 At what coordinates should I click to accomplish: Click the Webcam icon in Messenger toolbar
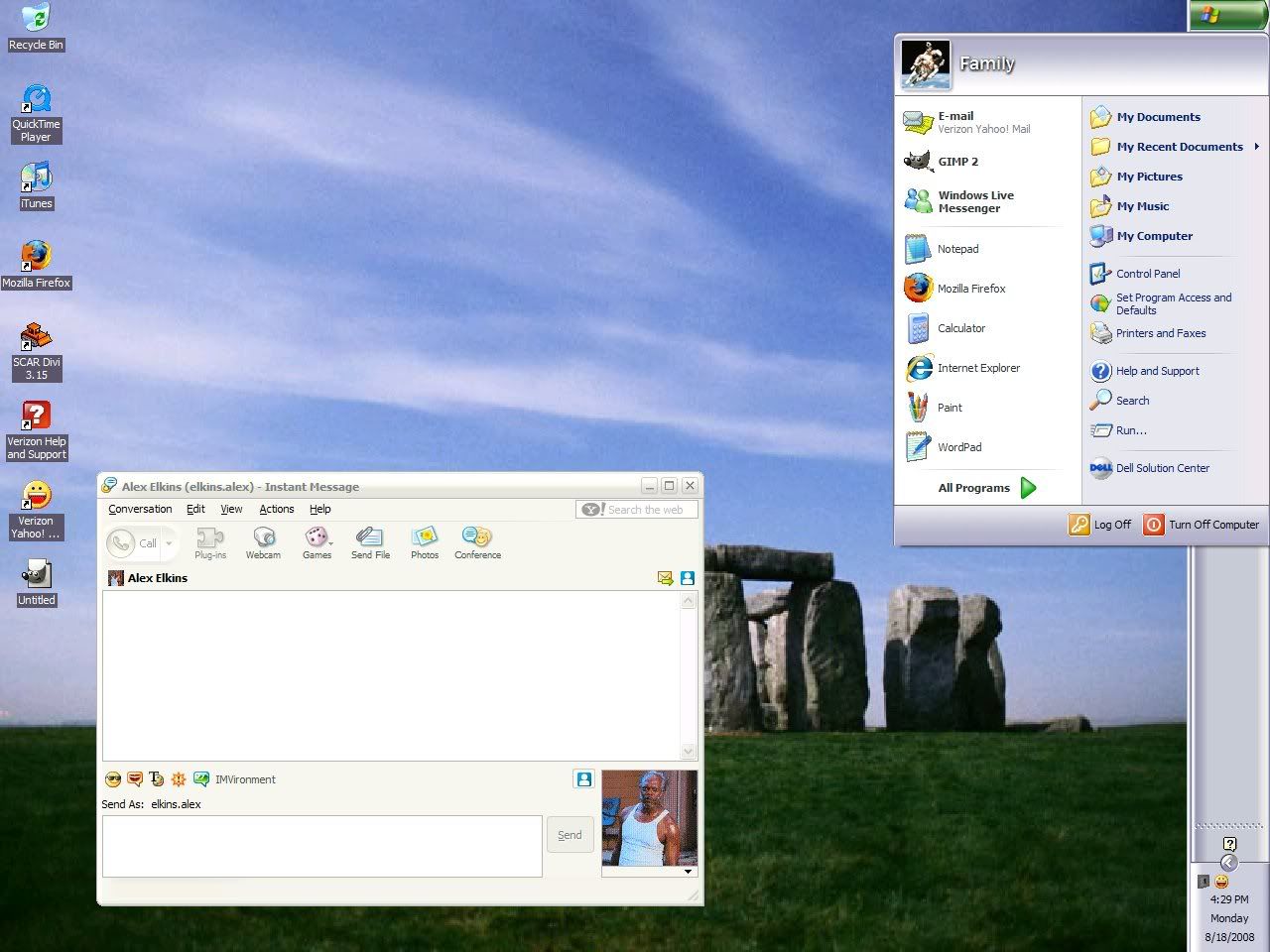tap(263, 542)
